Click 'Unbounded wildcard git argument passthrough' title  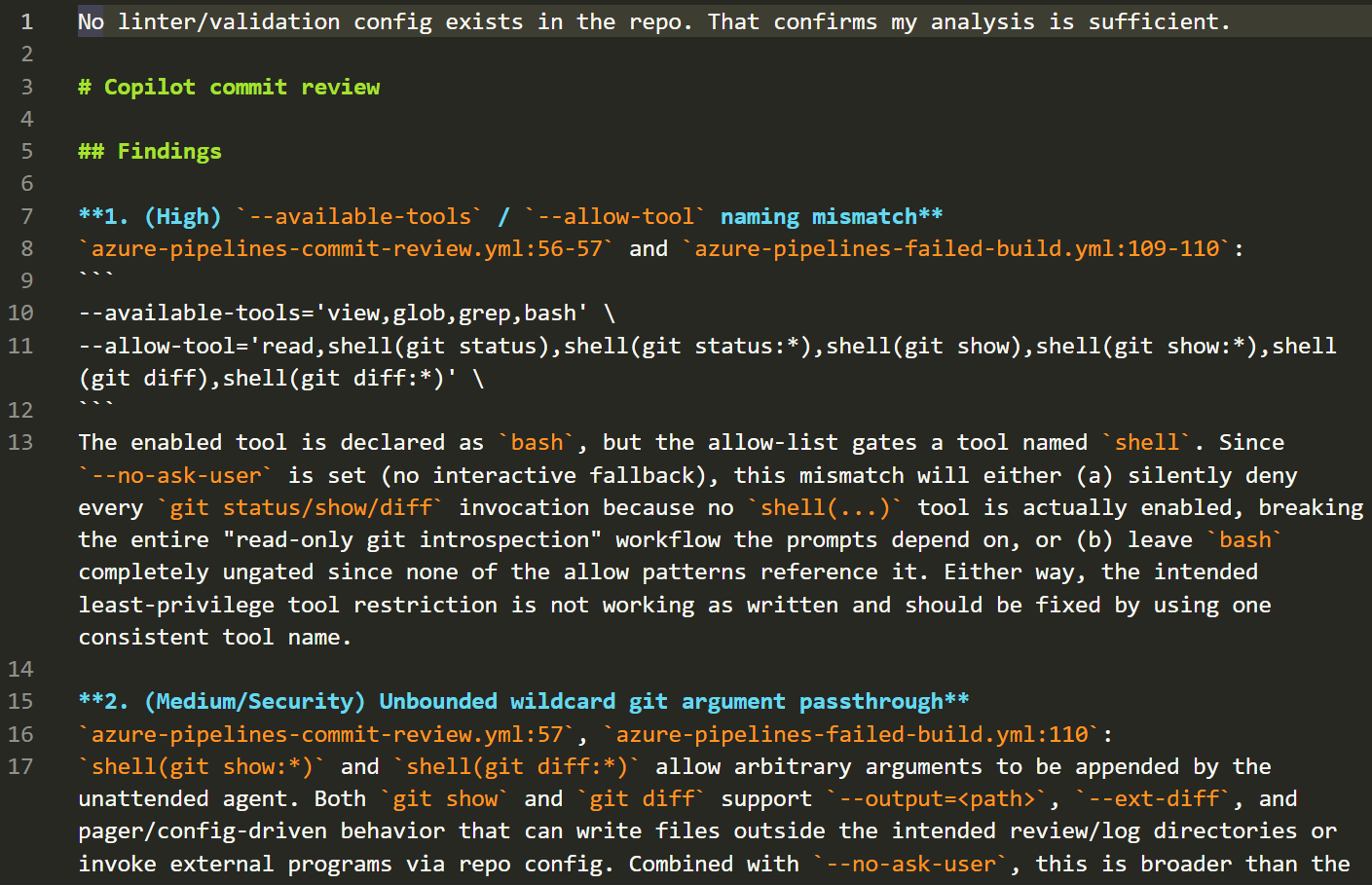[661, 701]
